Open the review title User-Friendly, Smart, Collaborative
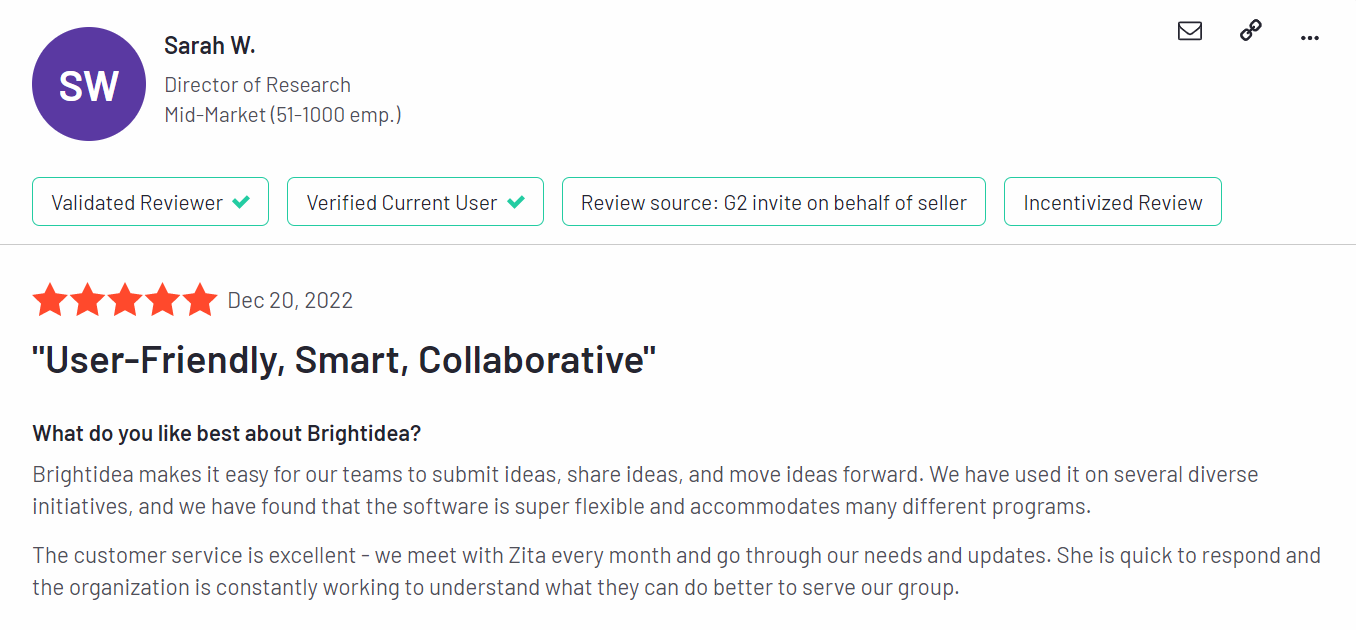 344,360
